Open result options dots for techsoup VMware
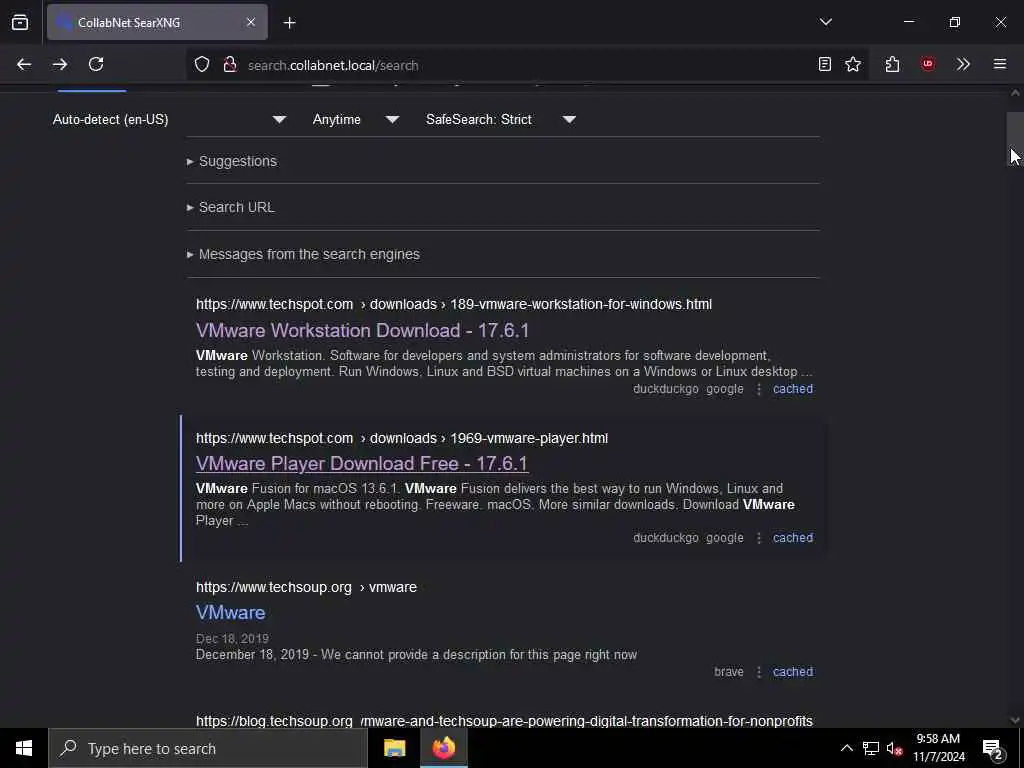Screen dimensions: 1024x768 (759, 672)
